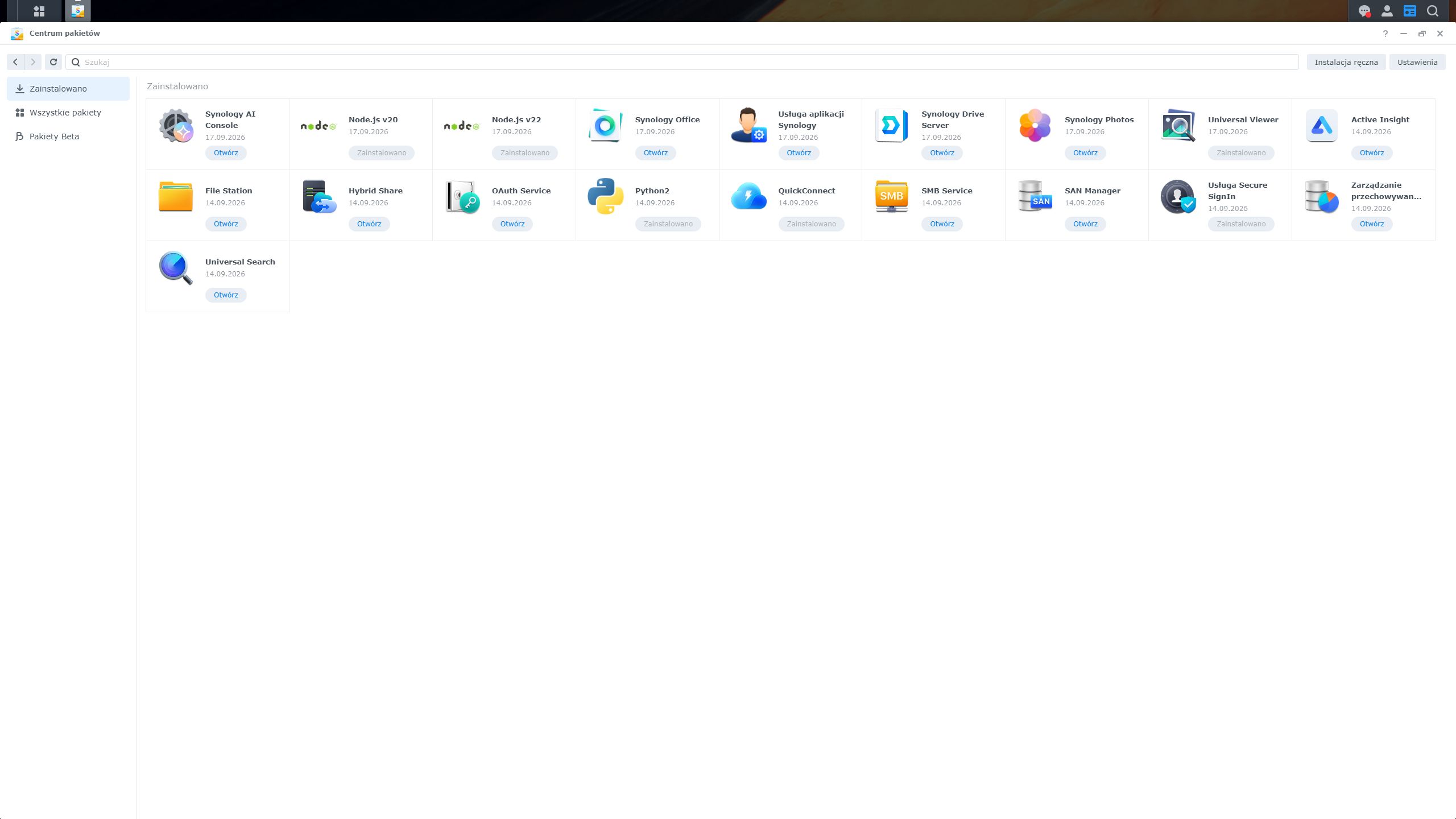This screenshot has width=1456, height=819.
Task: Click Otwórz for Synology Photos
Action: point(1086,153)
